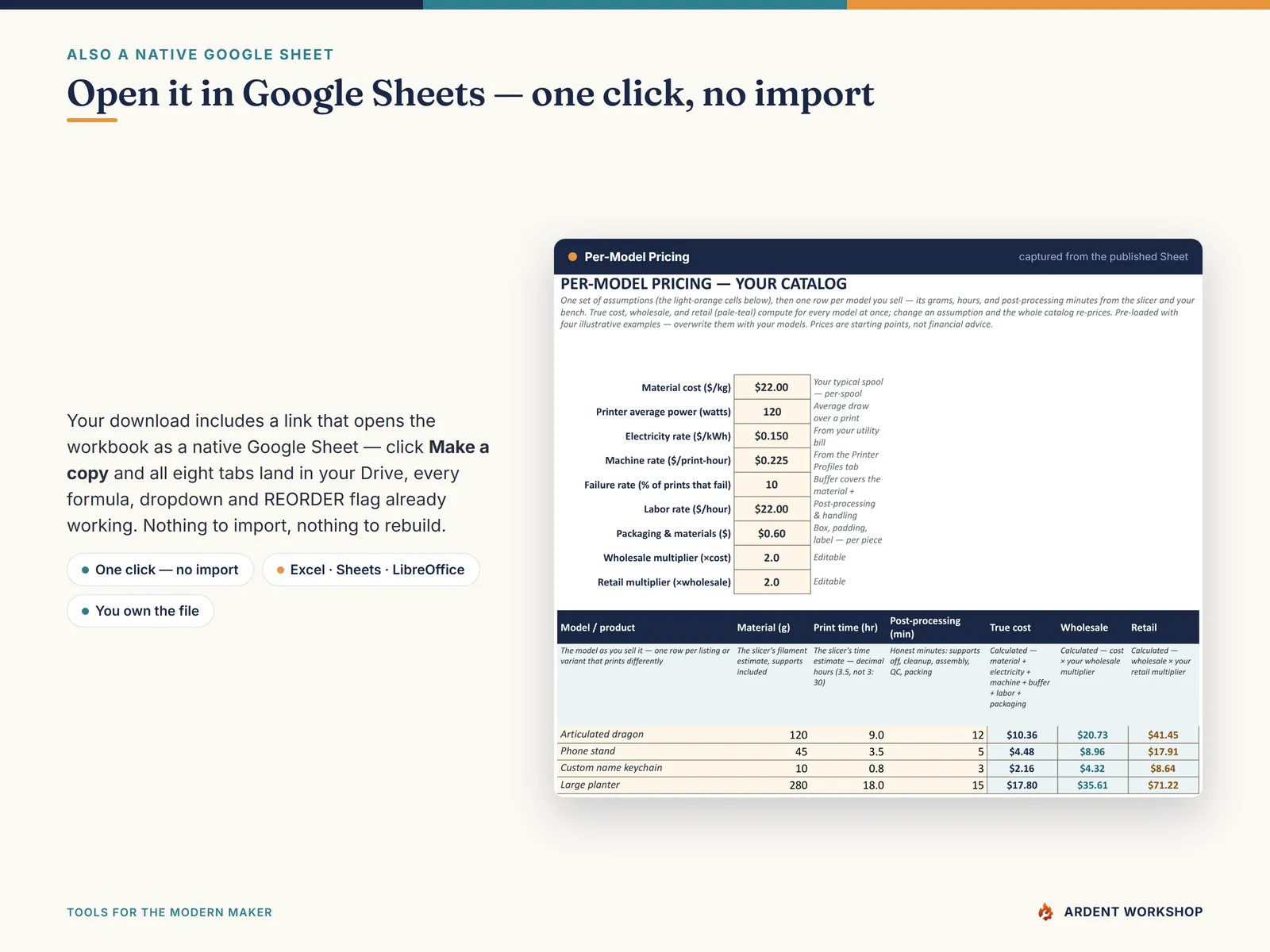Click the Electricity rate value $0.150

point(772,436)
